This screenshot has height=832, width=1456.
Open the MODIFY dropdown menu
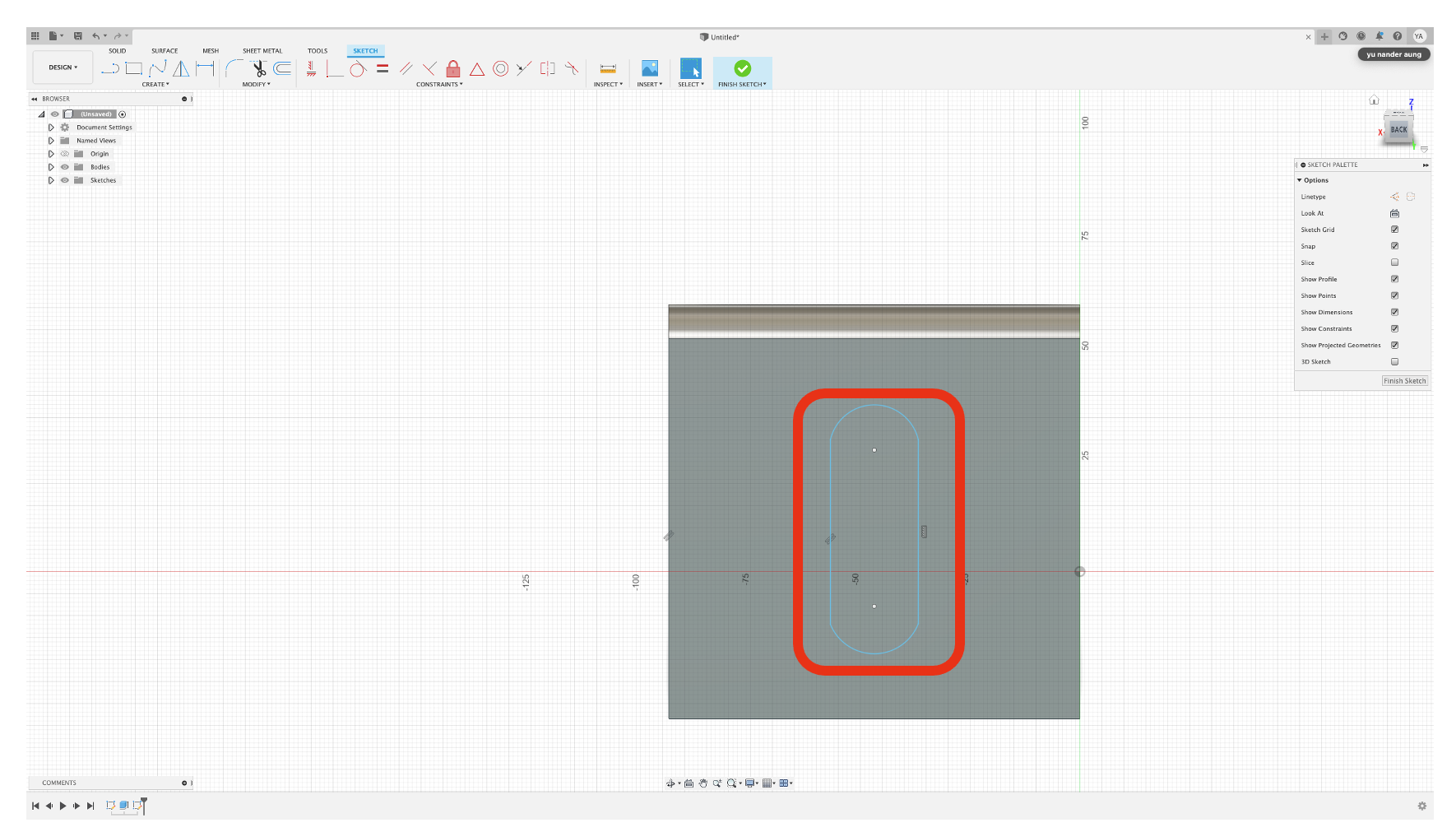(256, 85)
